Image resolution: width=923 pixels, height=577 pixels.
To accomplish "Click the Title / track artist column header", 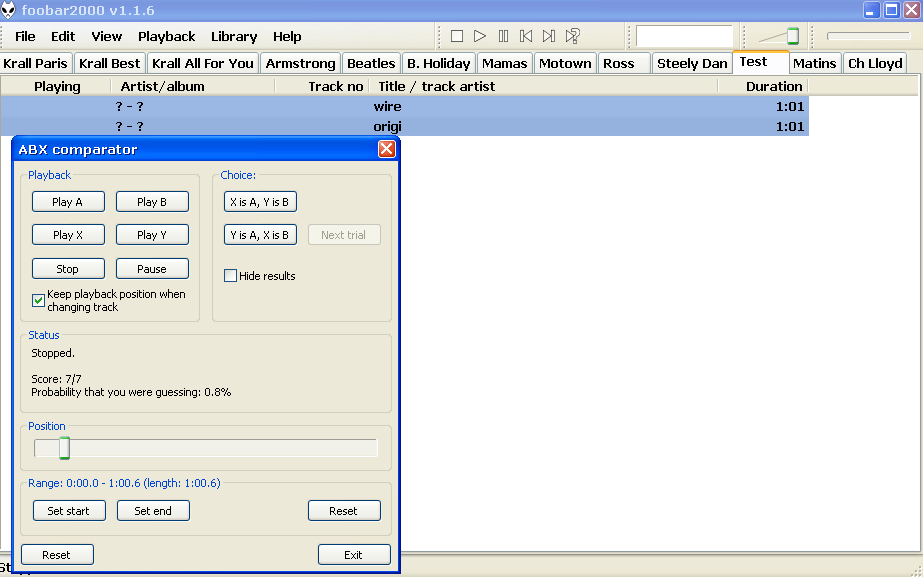I will point(543,87).
